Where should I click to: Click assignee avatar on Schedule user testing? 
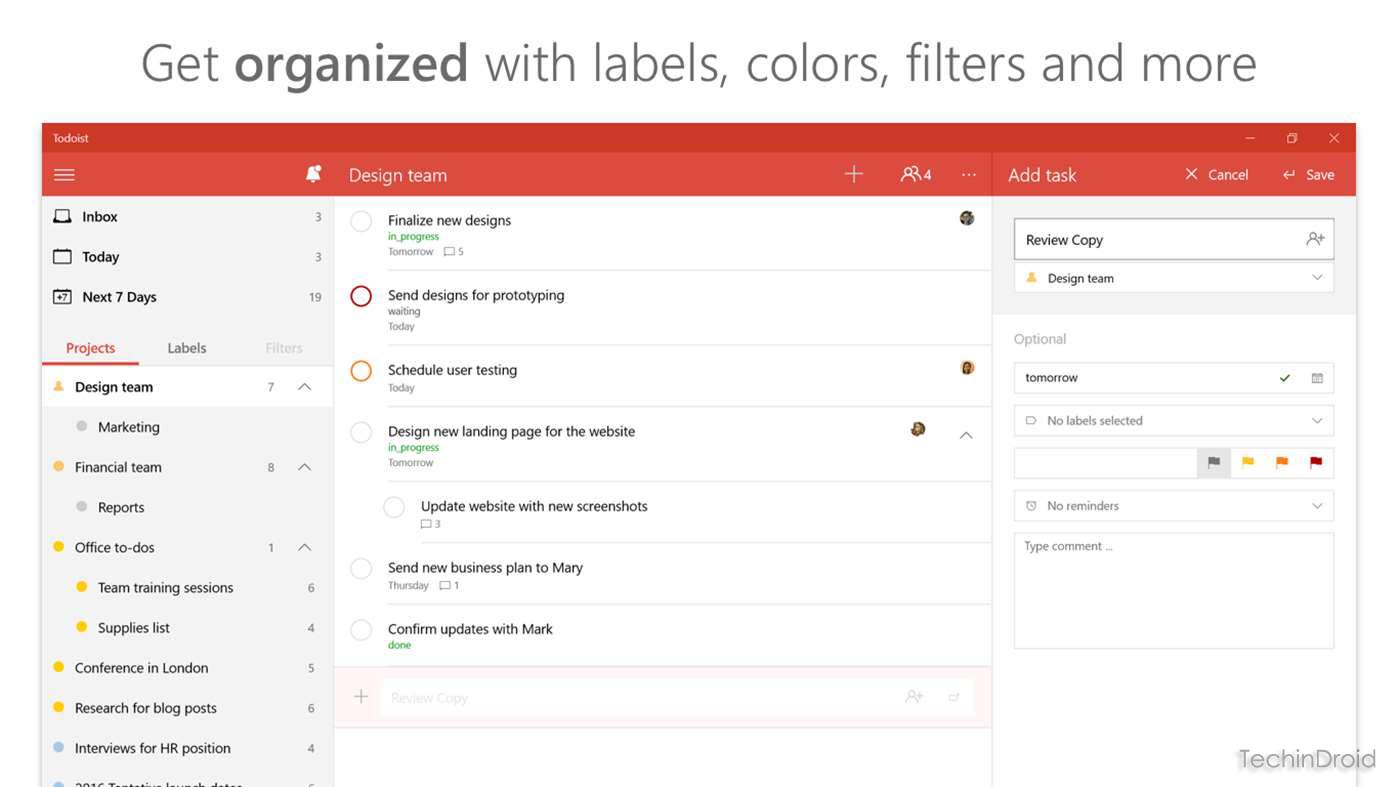point(967,368)
